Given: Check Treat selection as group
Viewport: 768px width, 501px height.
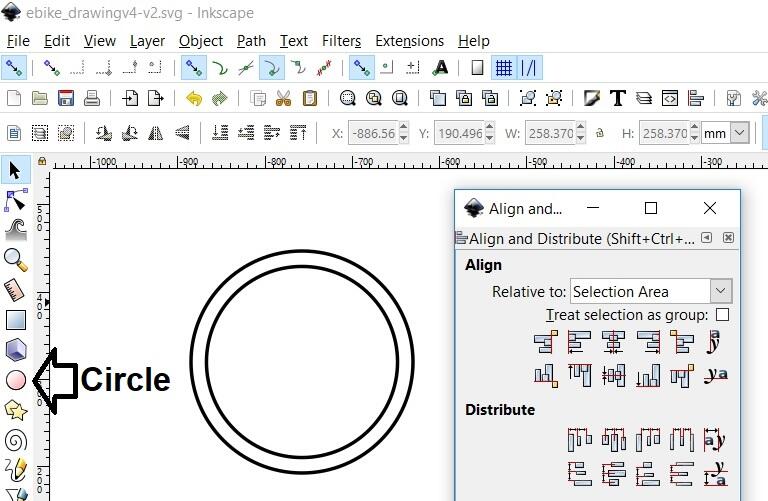Looking at the screenshot, I should 722,314.
